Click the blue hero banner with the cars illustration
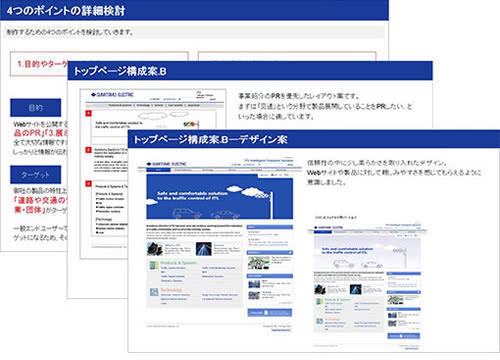 coord(220,196)
